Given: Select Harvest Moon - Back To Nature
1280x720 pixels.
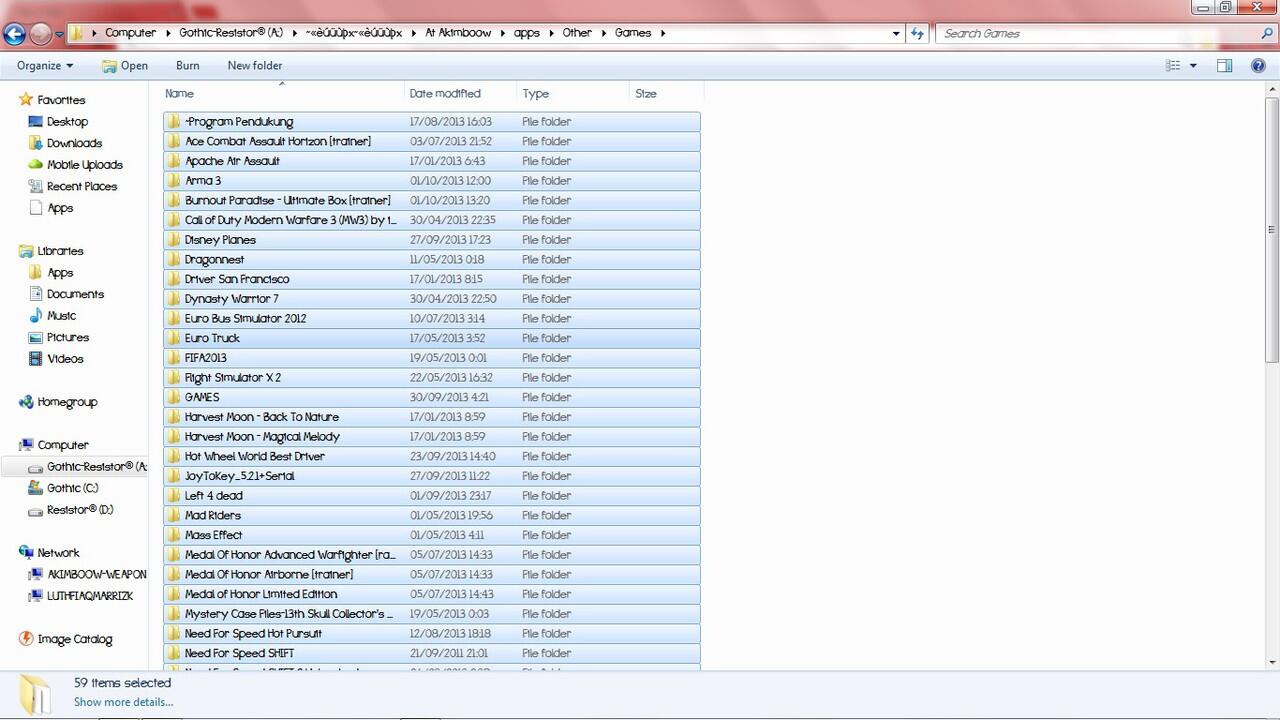Looking at the screenshot, I should [431, 417].
